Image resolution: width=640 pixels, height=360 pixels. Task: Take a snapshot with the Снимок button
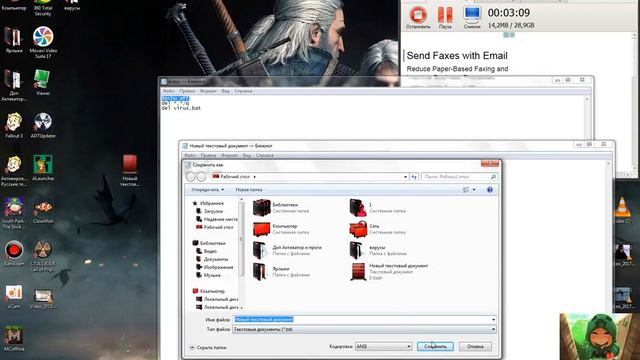472,17
